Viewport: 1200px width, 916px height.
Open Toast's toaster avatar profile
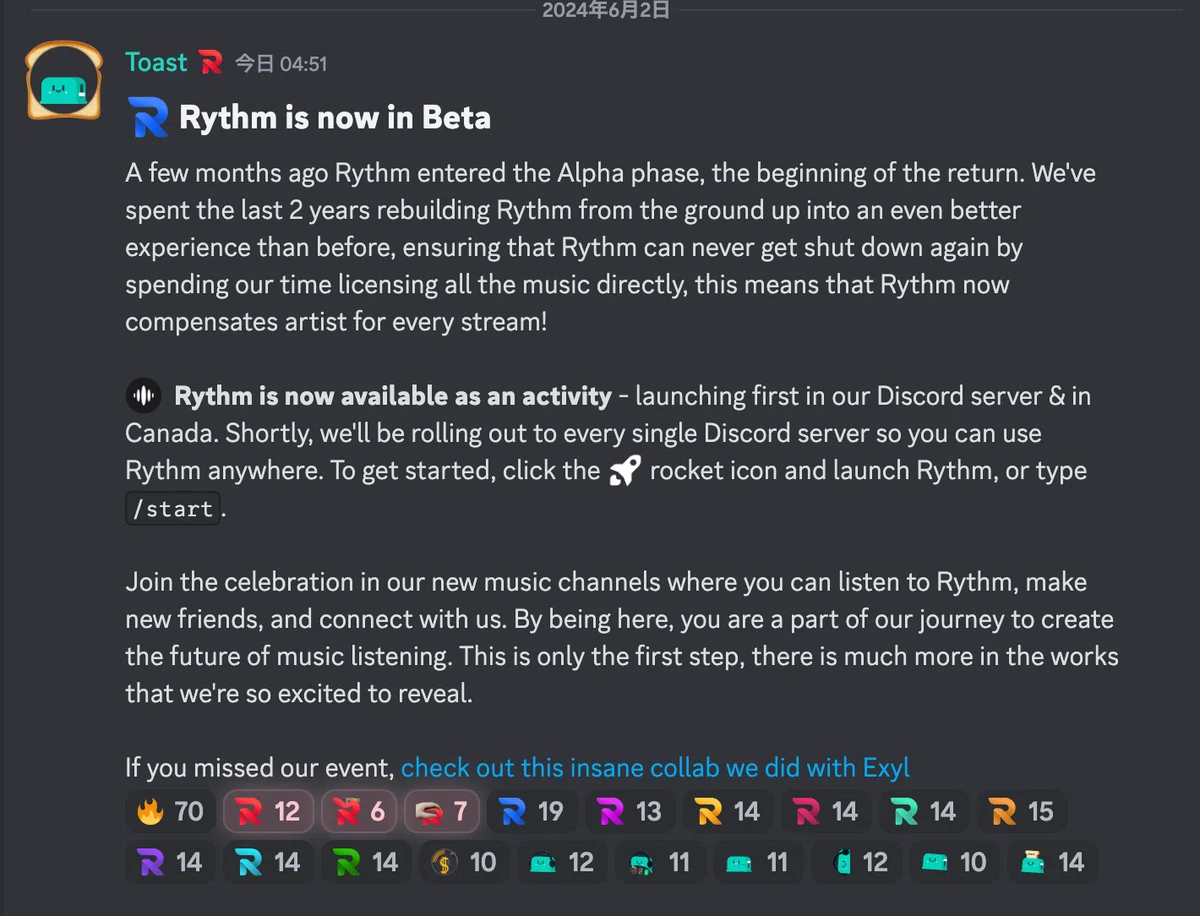(64, 81)
